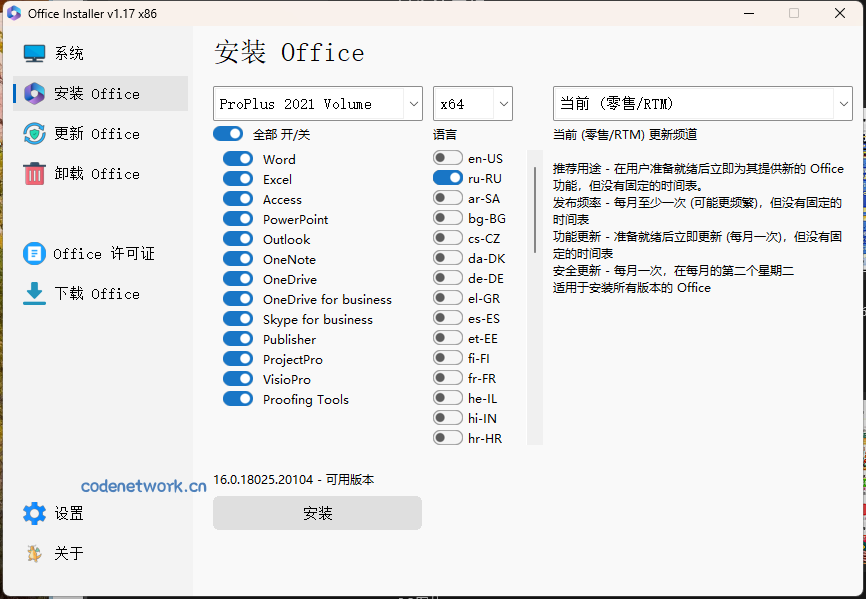Disable the Word component toggle
866x599 pixels.
tap(238, 158)
